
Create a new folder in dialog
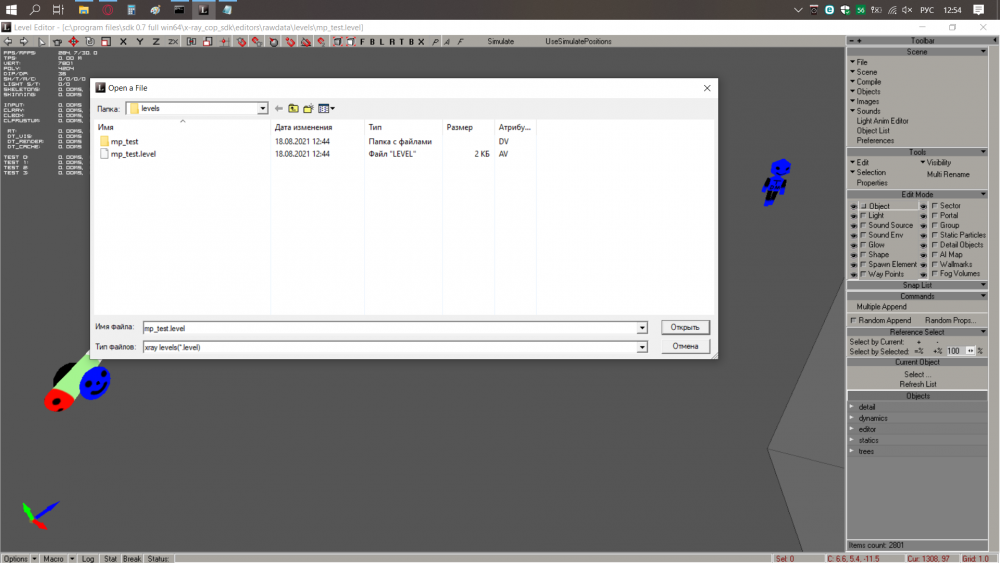click(x=309, y=108)
